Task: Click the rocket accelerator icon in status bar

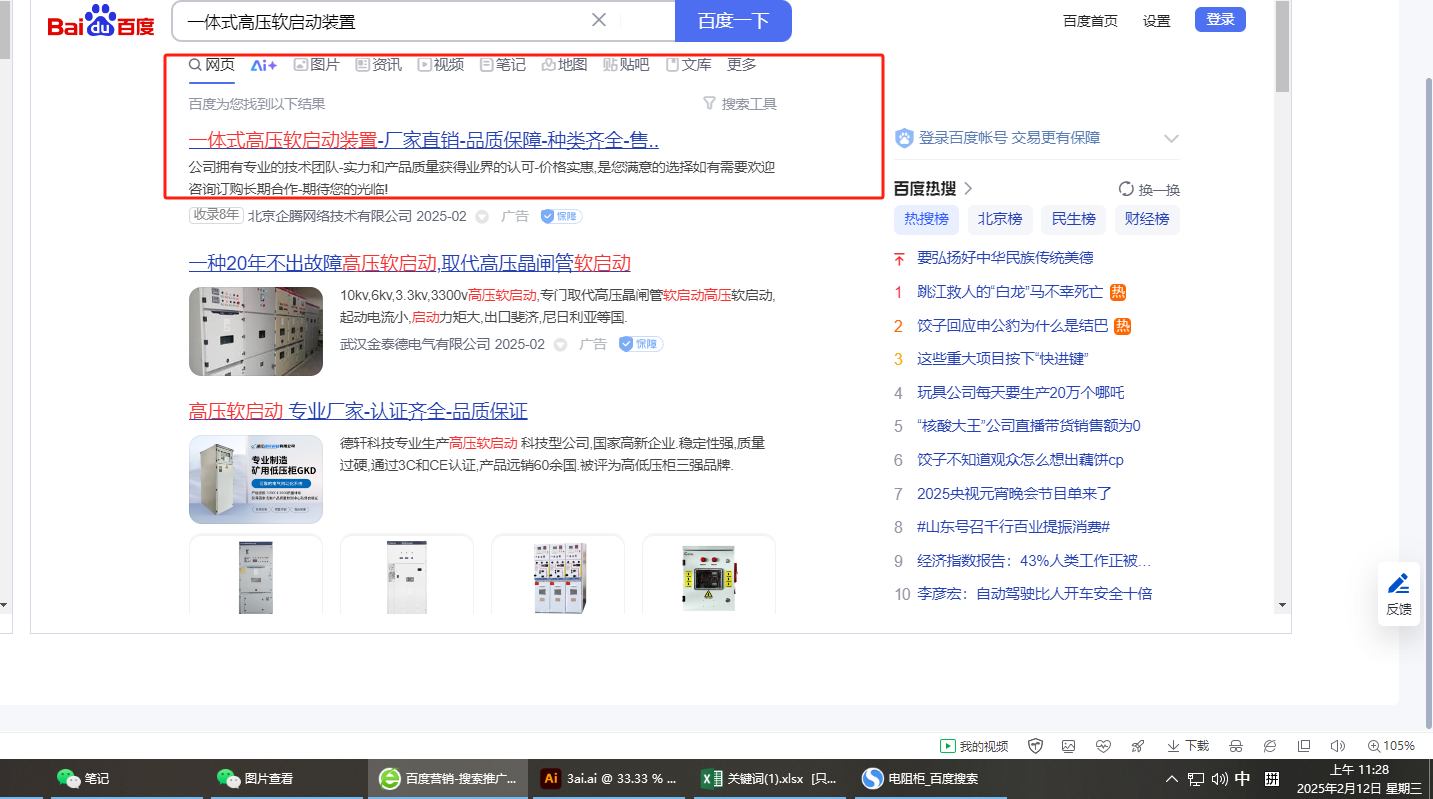Action: pos(1137,746)
